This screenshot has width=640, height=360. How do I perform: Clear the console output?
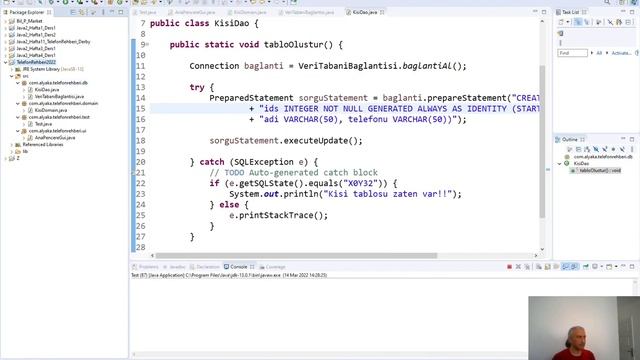539,267
